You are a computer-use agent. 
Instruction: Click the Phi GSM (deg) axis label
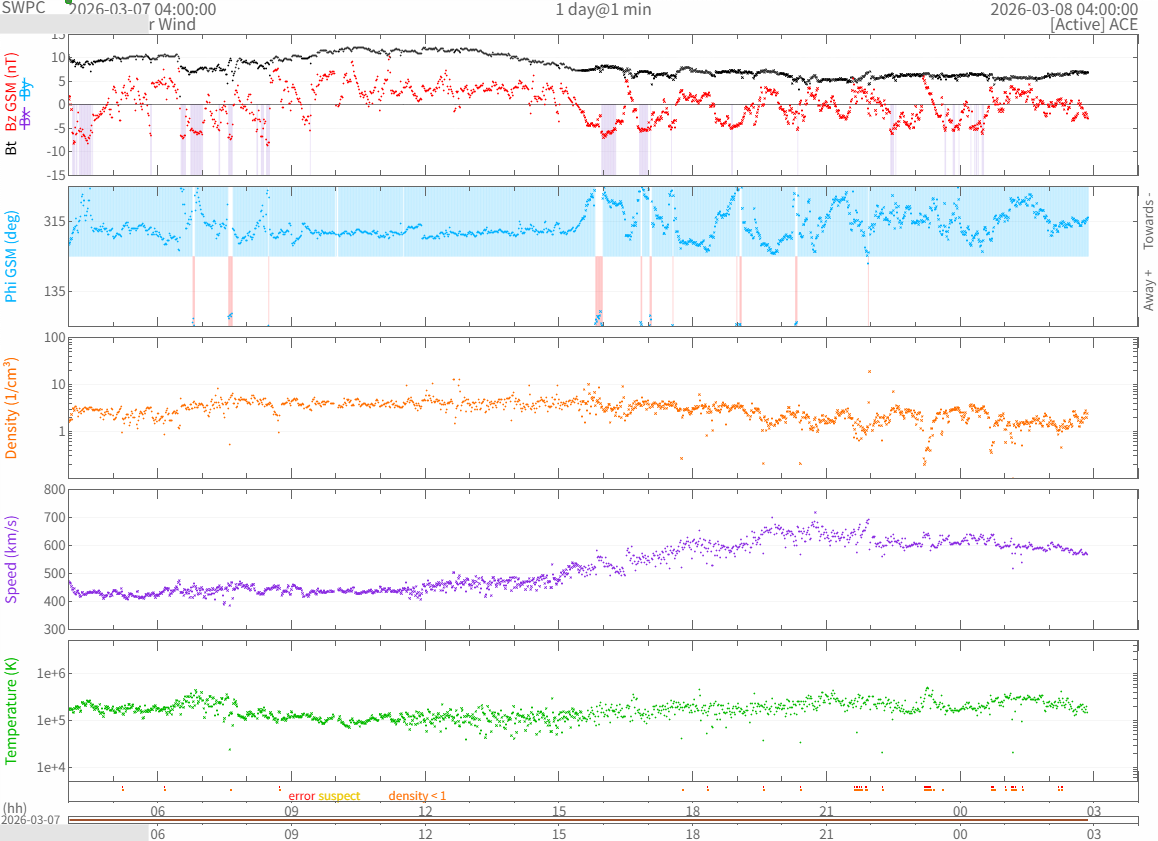pos(12,255)
